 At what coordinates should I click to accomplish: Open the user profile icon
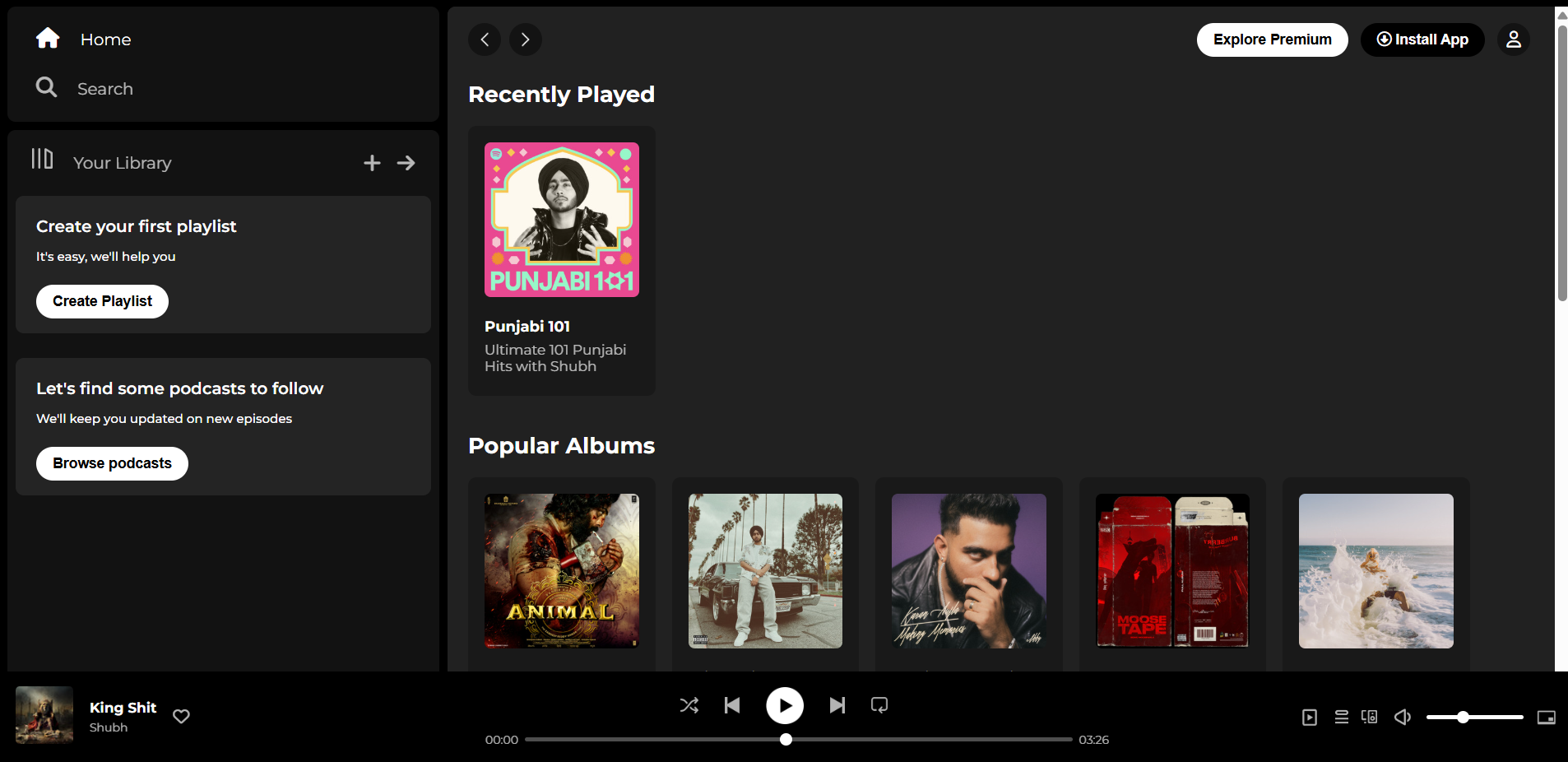point(1513,39)
